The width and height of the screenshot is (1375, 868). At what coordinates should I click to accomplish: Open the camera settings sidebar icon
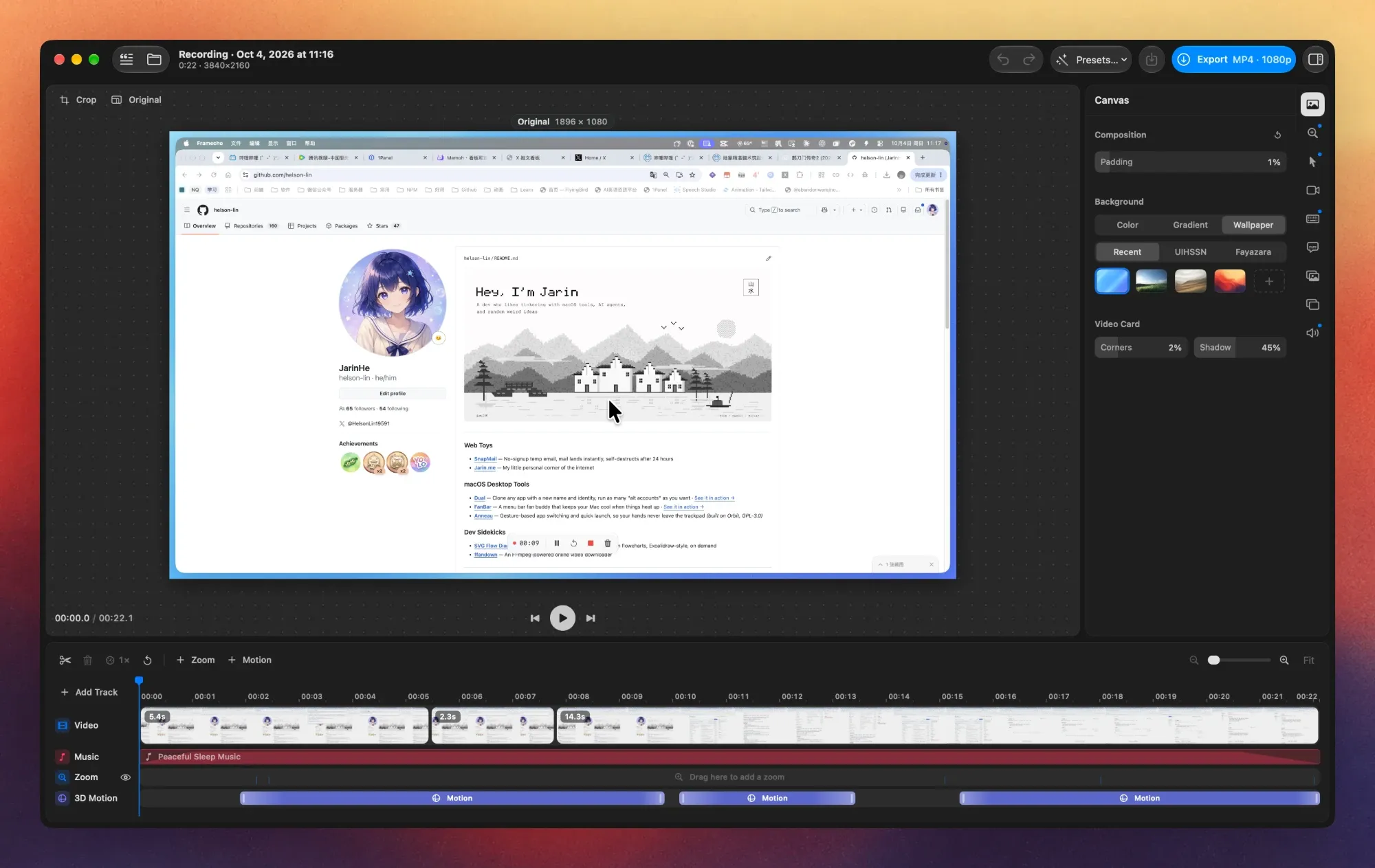tap(1312, 190)
